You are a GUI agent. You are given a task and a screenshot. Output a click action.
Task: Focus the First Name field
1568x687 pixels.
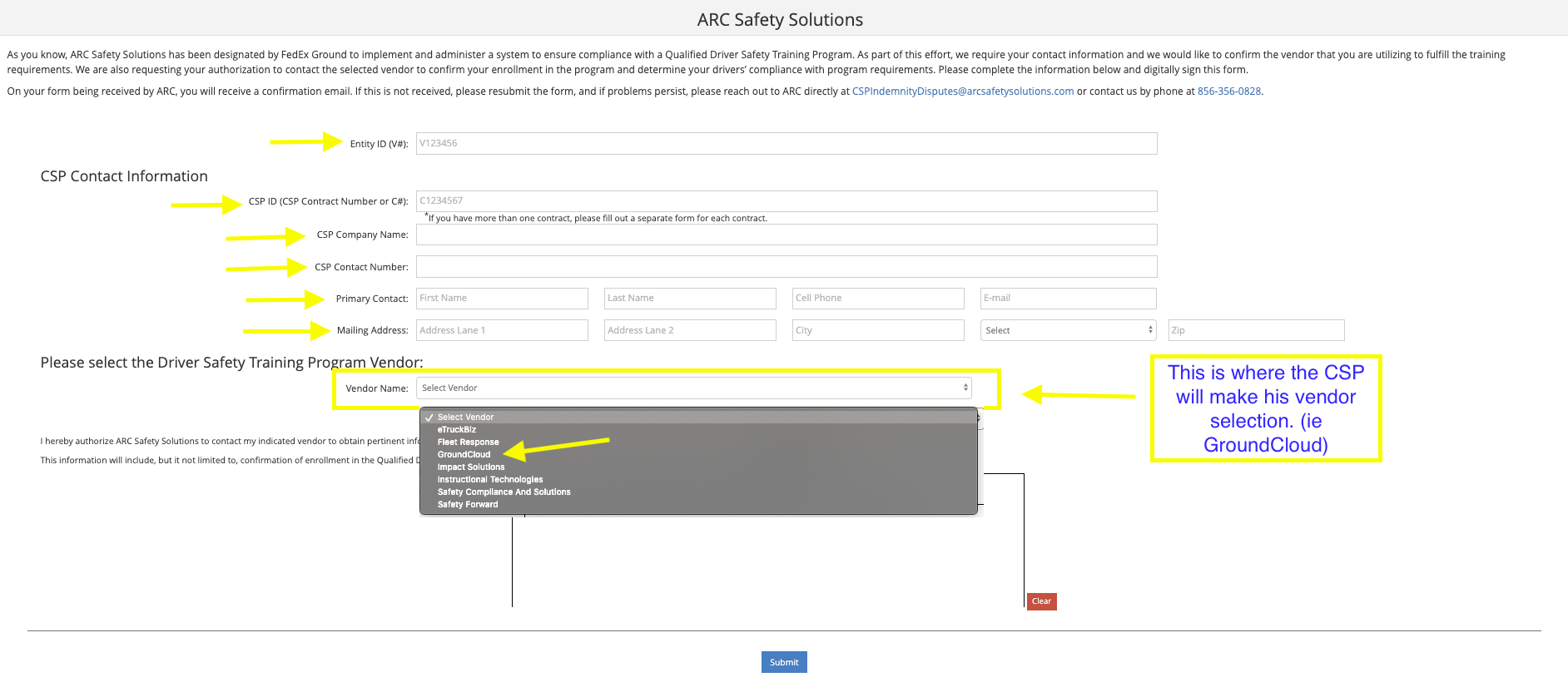tap(502, 299)
